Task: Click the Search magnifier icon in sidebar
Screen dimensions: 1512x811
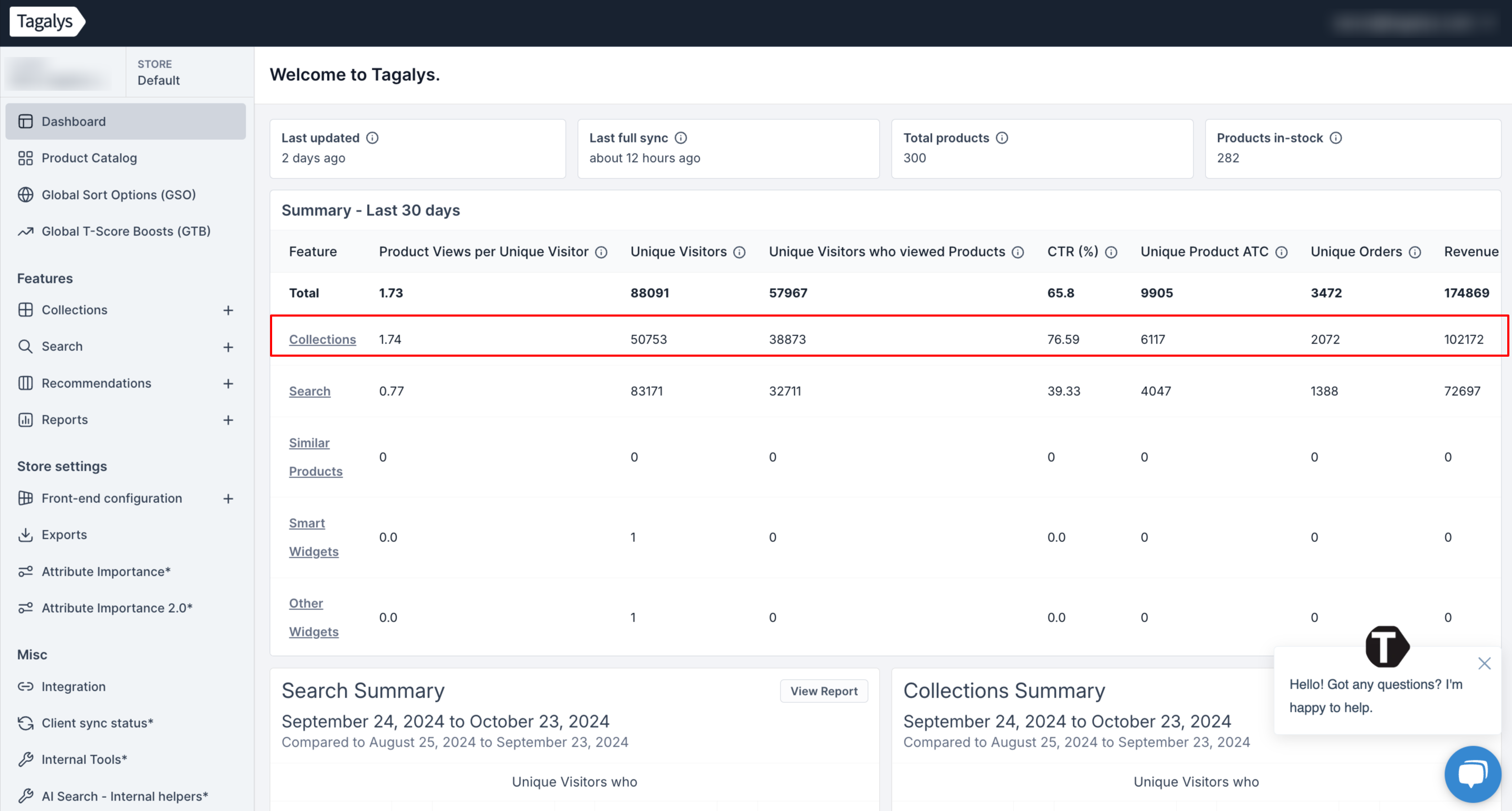Action: pyautogui.click(x=25, y=347)
